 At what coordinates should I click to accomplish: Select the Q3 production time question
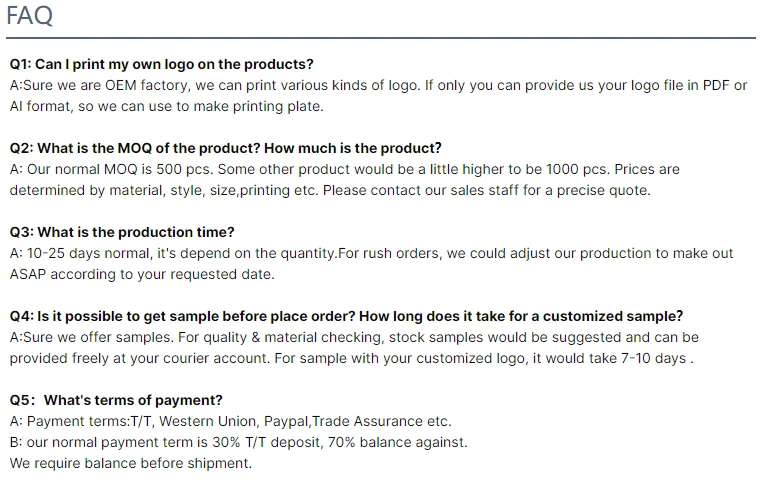tap(122, 233)
